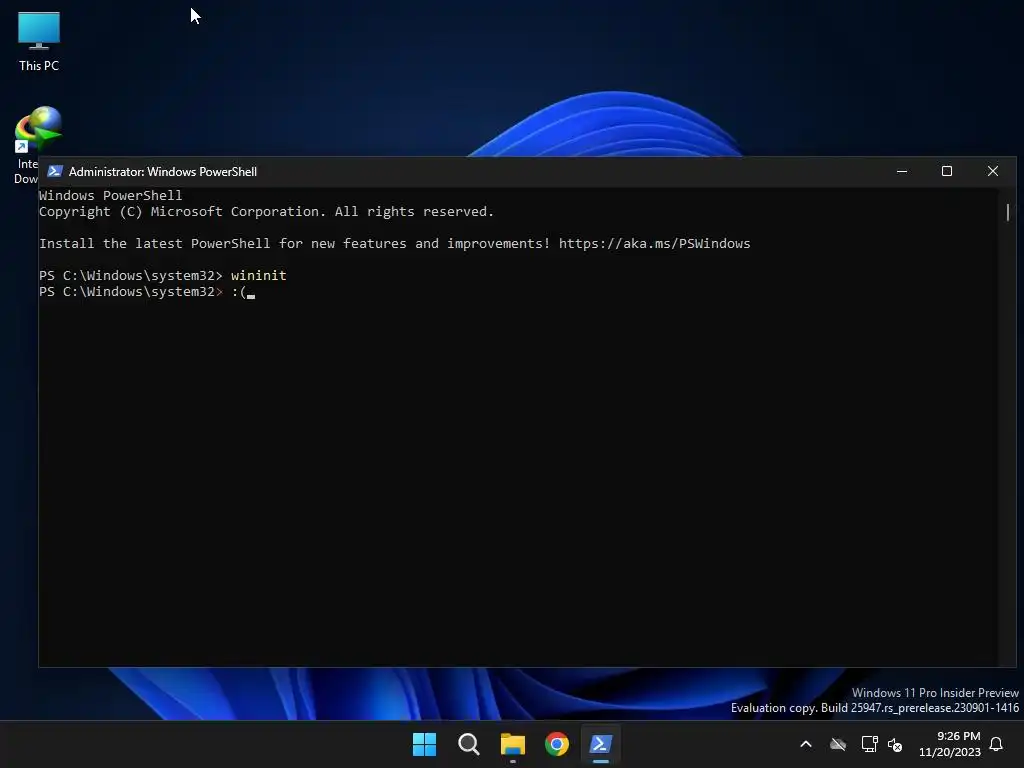
Task: Click the 'wininit' command text
Action: [259, 276]
